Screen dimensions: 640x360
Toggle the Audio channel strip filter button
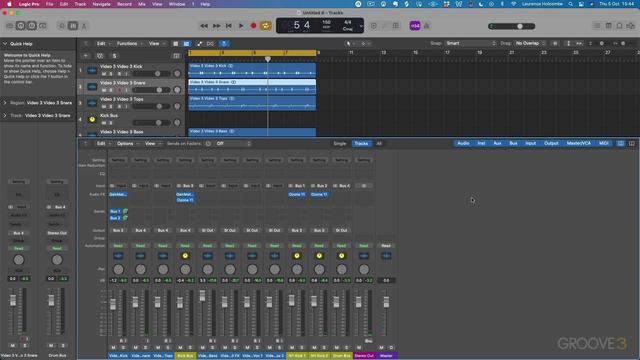click(x=463, y=143)
